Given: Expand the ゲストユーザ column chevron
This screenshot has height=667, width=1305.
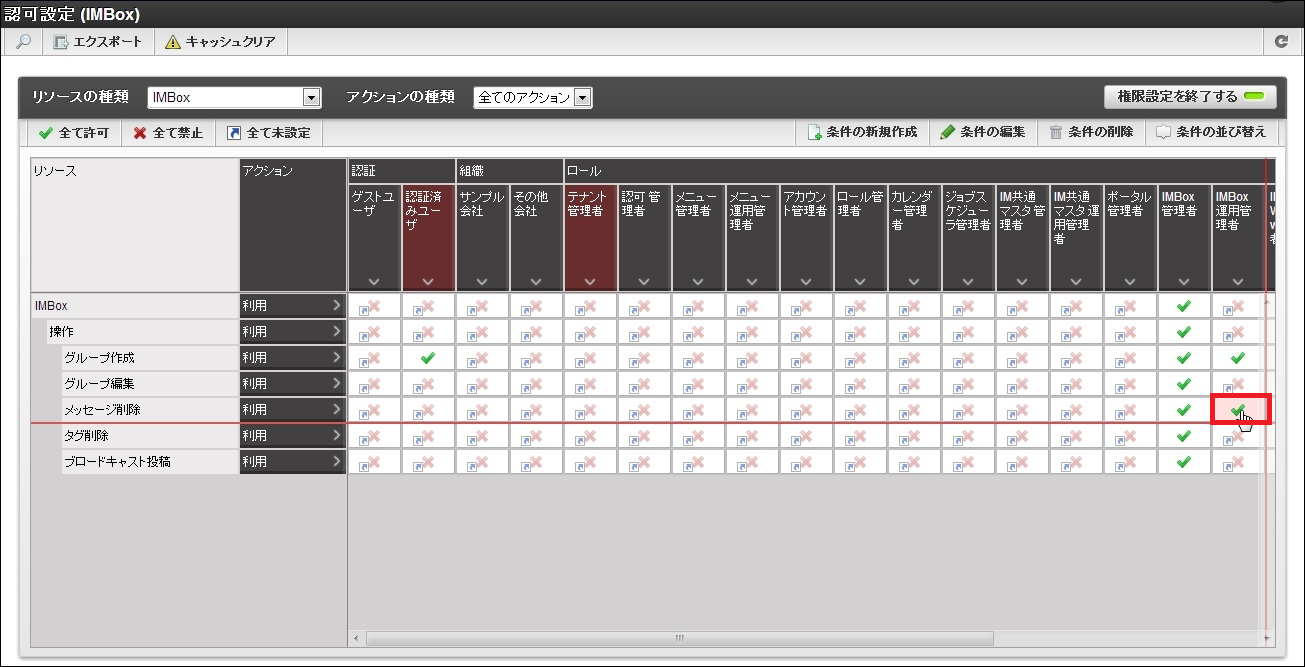Looking at the screenshot, I should click(374, 282).
